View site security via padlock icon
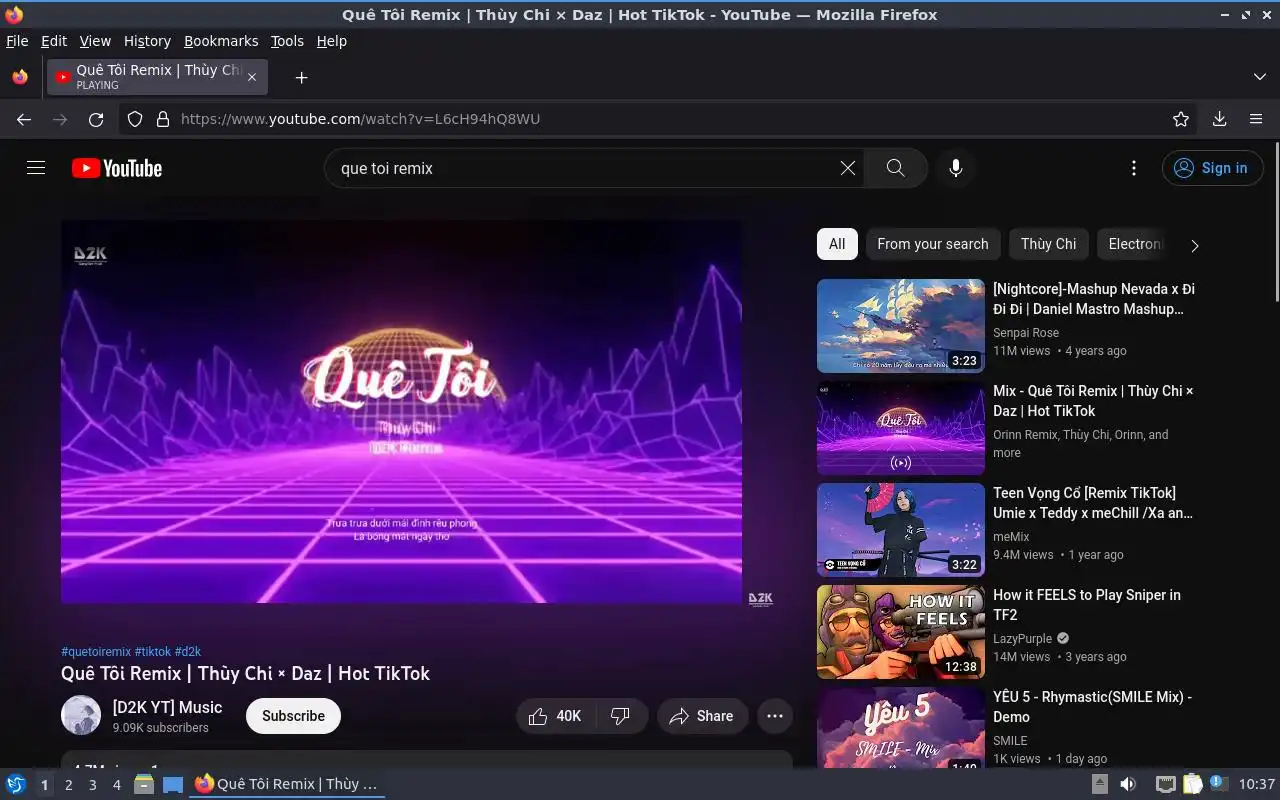This screenshot has width=1280, height=800. point(163,119)
